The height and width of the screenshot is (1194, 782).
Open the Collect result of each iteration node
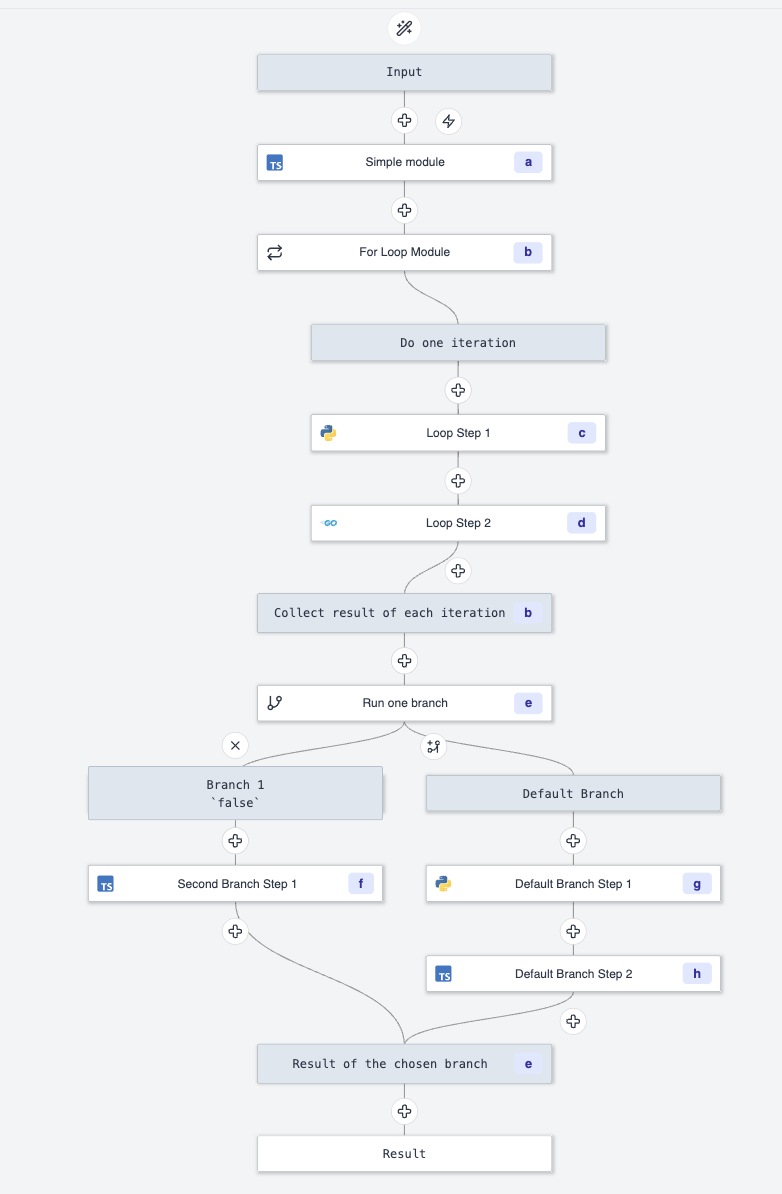404,612
